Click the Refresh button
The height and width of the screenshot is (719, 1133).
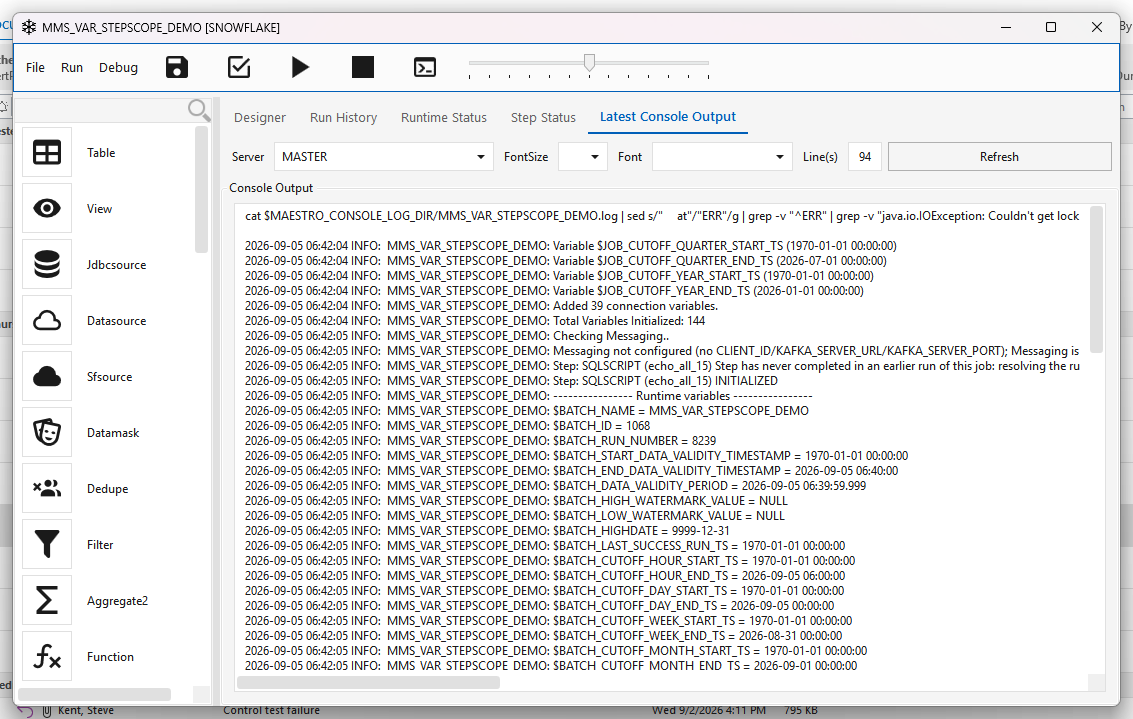(999, 157)
